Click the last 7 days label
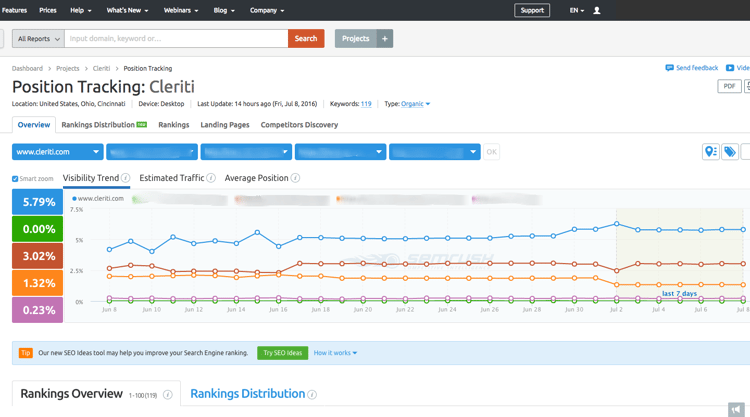750x417 pixels. point(679,294)
